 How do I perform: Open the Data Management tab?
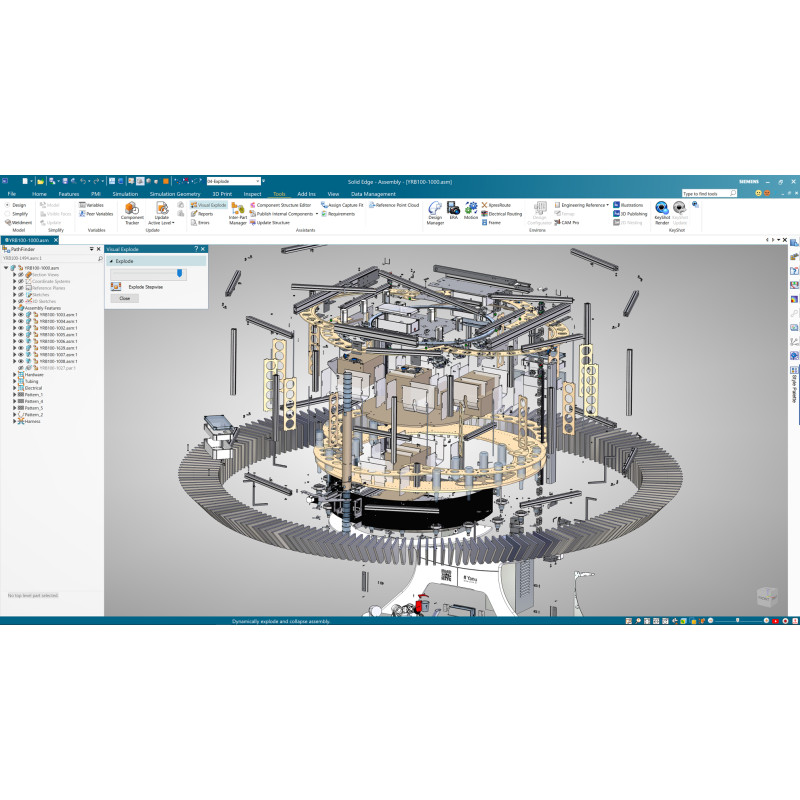(x=373, y=193)
